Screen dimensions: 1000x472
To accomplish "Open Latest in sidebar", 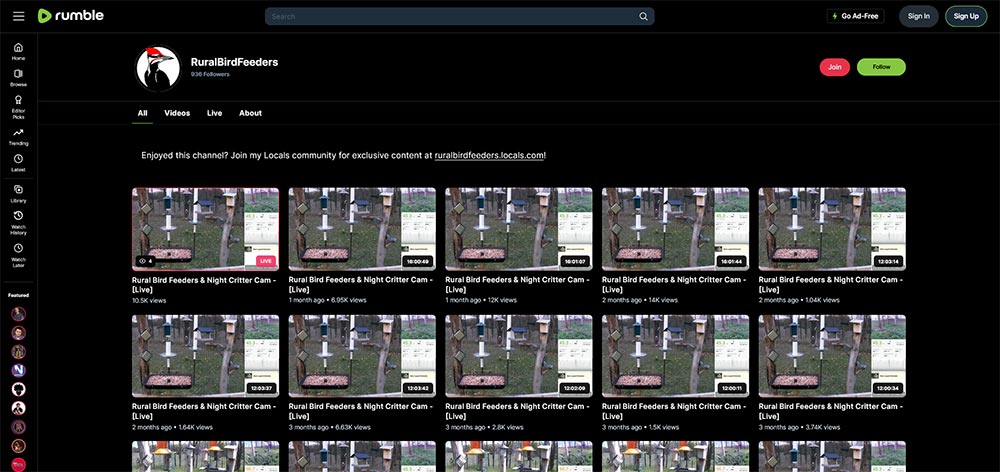I will click(x=18, y=163).
